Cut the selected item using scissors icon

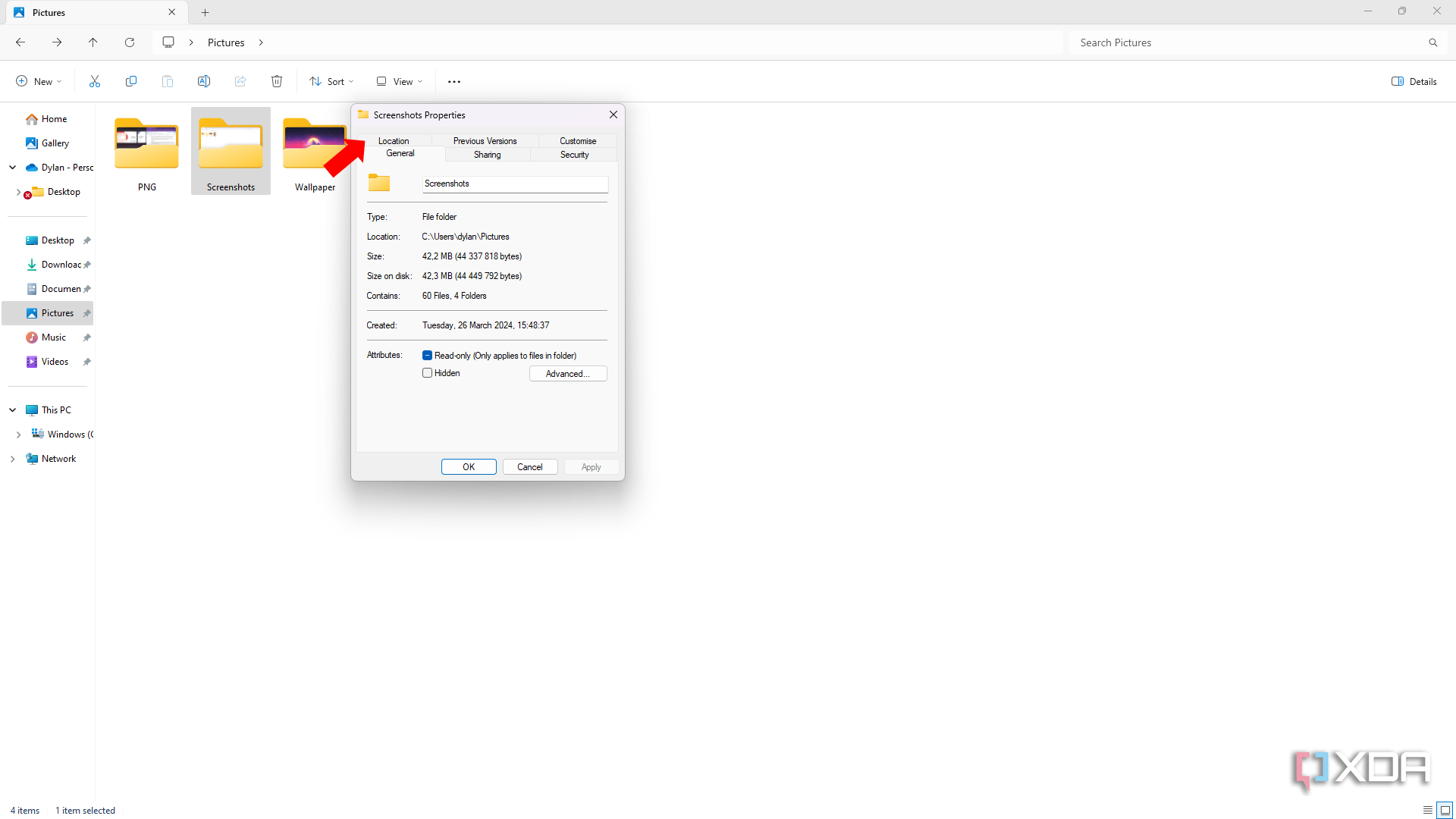point(94,81)
